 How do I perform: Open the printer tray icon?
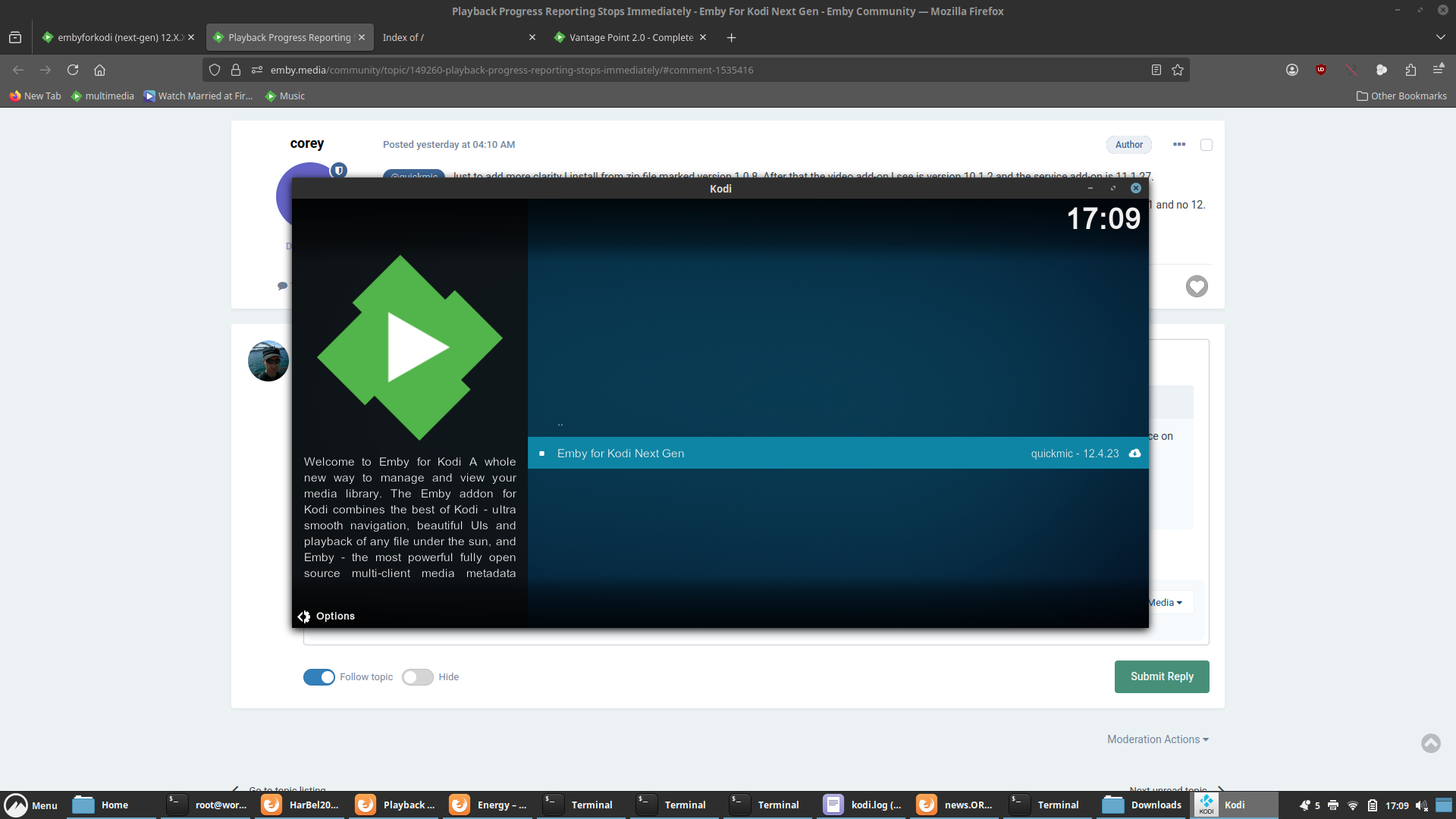(1333, 805)
